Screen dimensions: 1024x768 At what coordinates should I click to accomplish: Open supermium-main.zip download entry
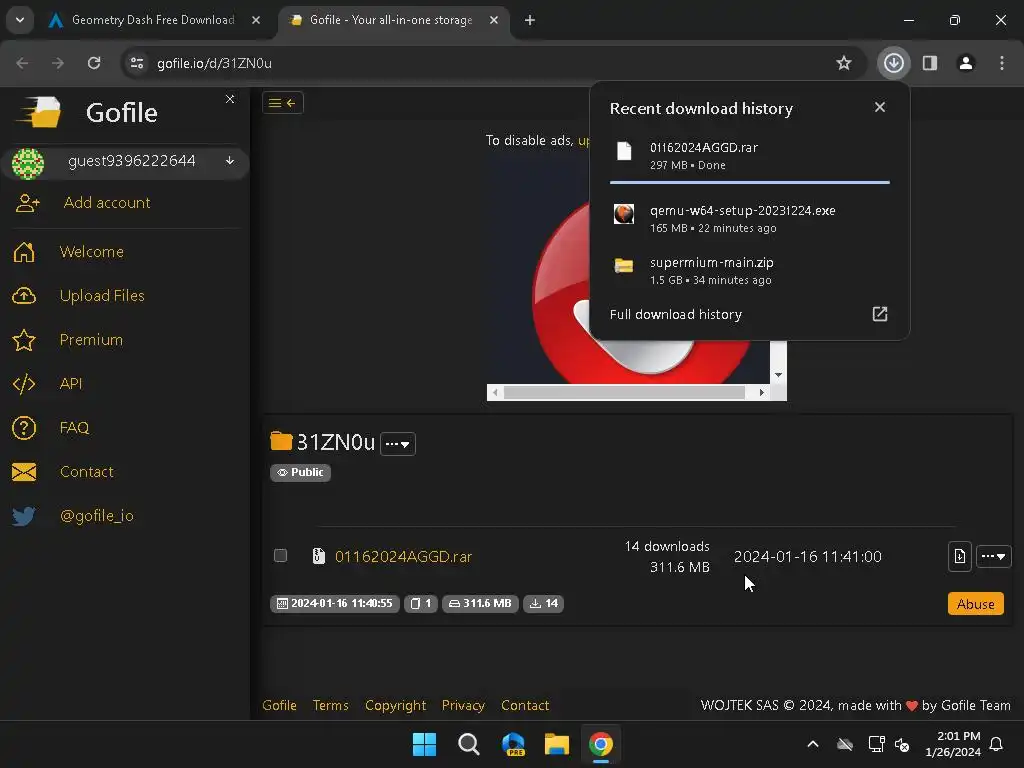(750, 270)
